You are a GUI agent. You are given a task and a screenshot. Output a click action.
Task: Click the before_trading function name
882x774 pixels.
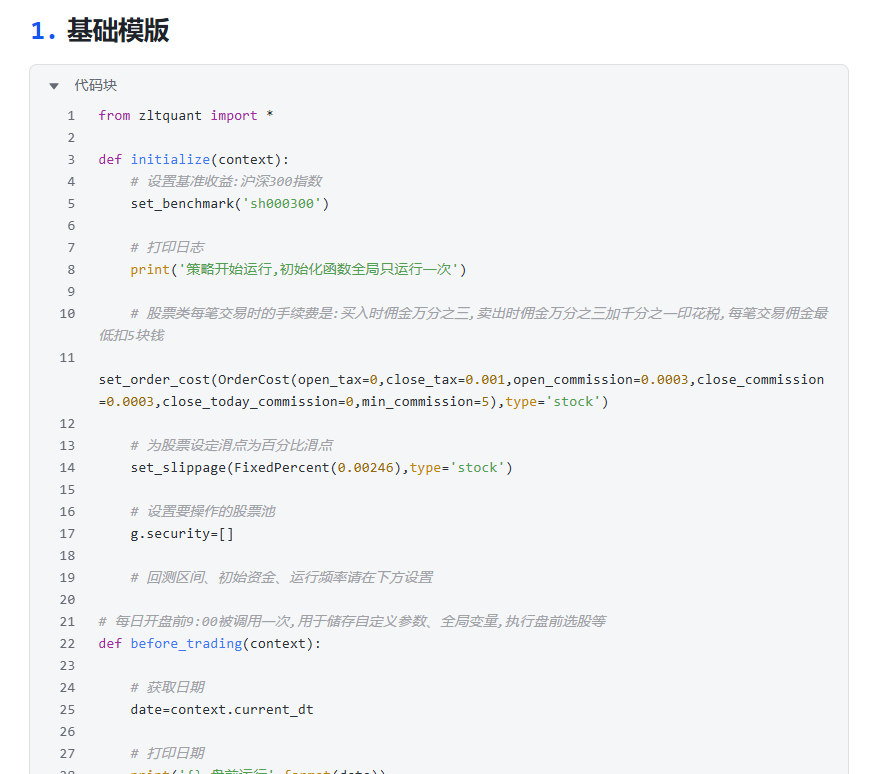[186, 644]
